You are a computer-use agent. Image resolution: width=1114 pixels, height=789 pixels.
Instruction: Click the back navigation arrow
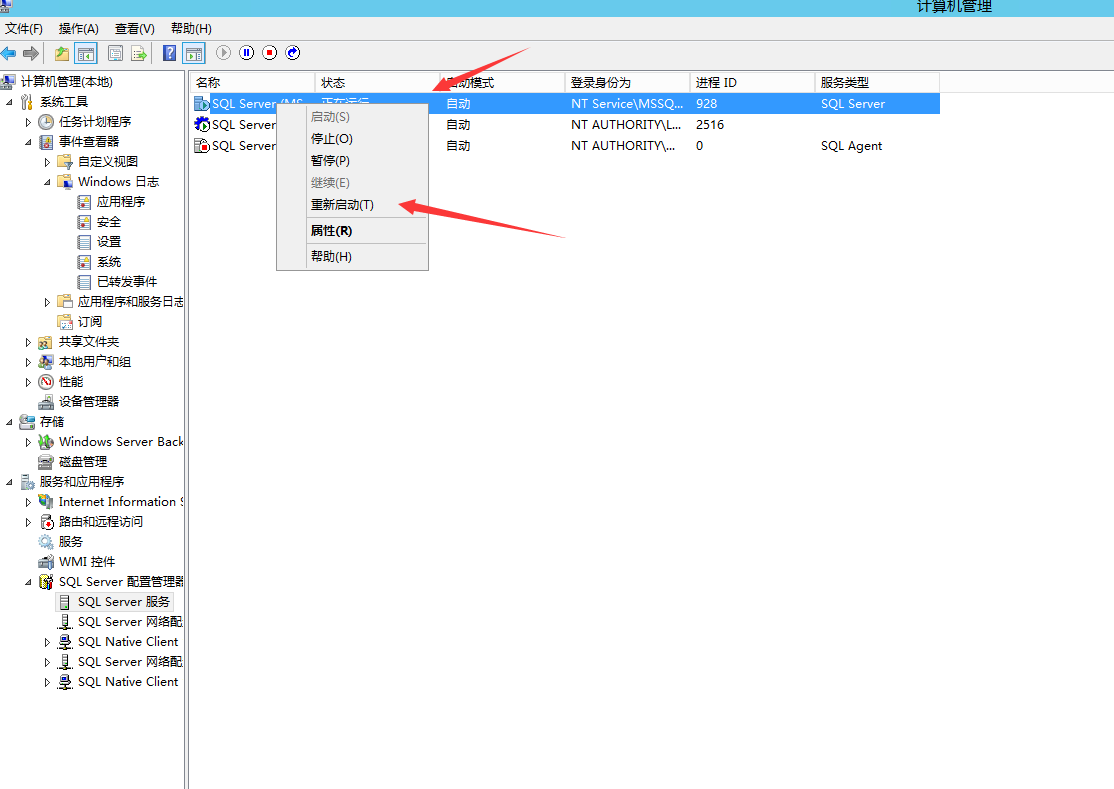8,52
